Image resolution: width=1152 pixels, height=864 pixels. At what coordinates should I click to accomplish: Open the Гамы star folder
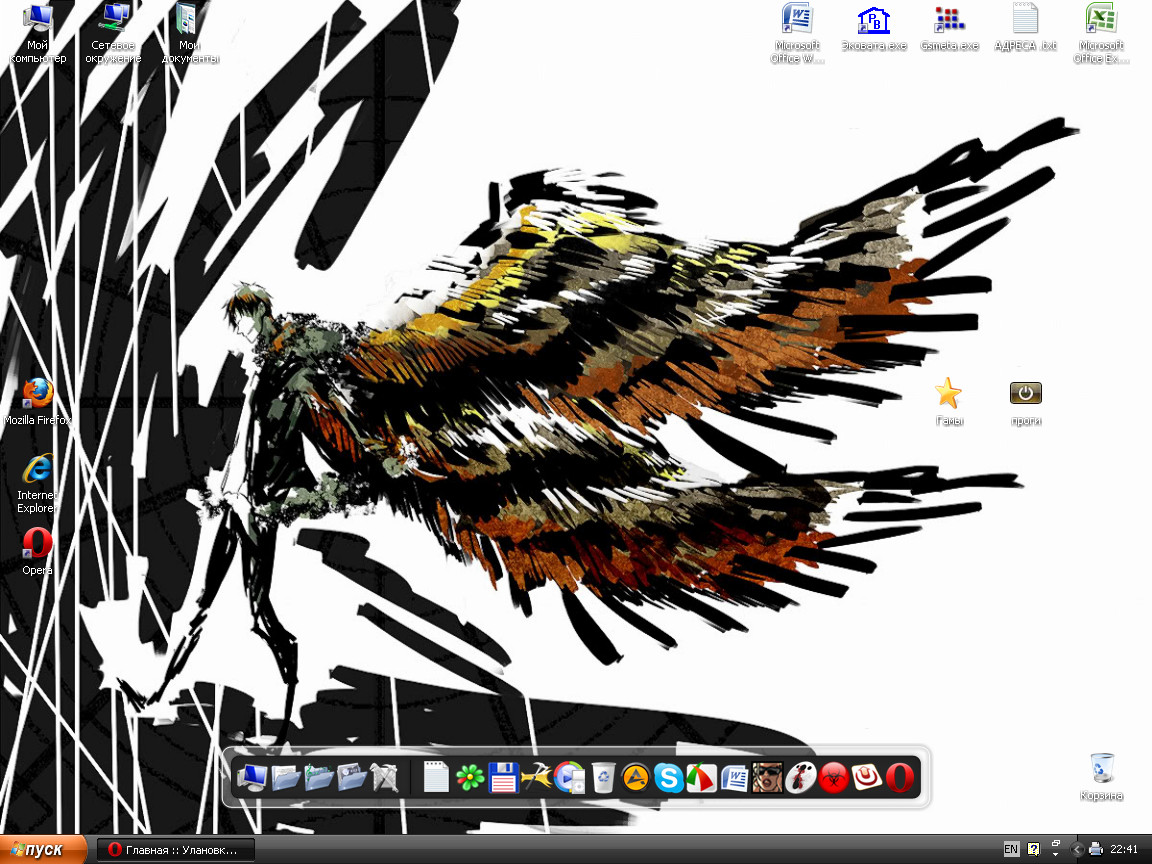[948, 393]
